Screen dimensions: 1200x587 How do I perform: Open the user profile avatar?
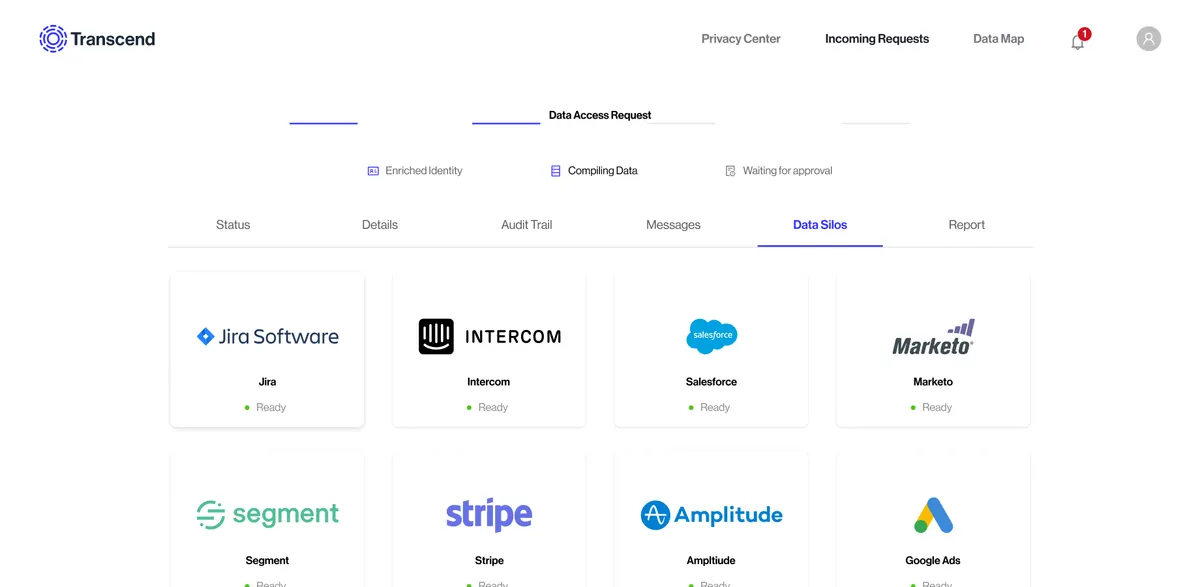pyautogui.click(x=1149, y=39)
